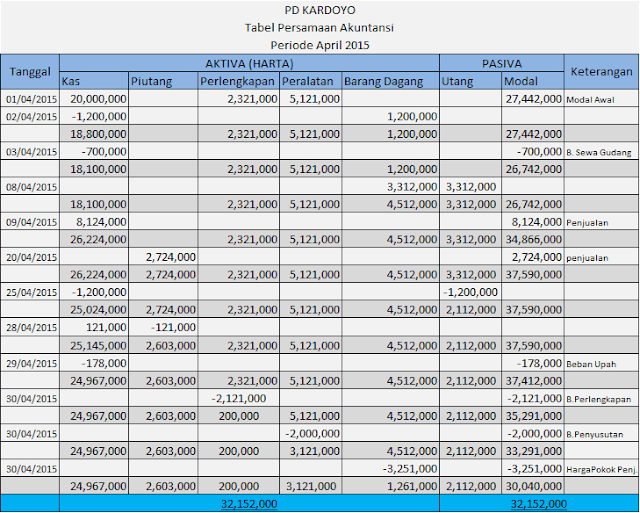Click the Modal column header
This screenshot has width=640, height=513.
[x=533, y=81]
